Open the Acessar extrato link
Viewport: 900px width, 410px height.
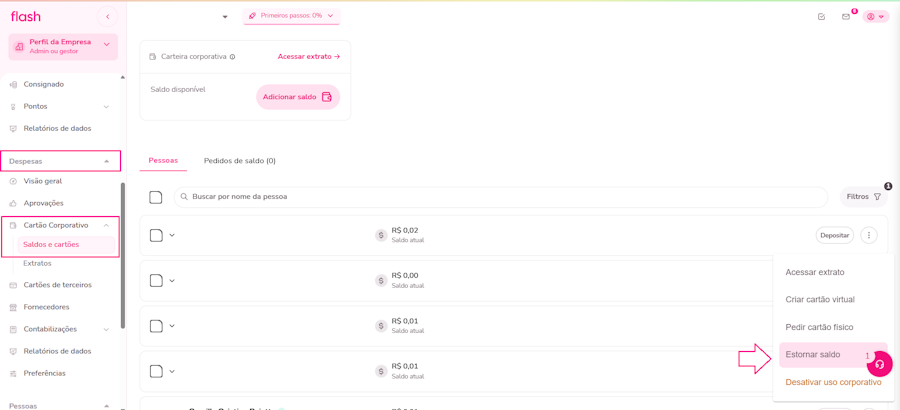tap(308, 57)
